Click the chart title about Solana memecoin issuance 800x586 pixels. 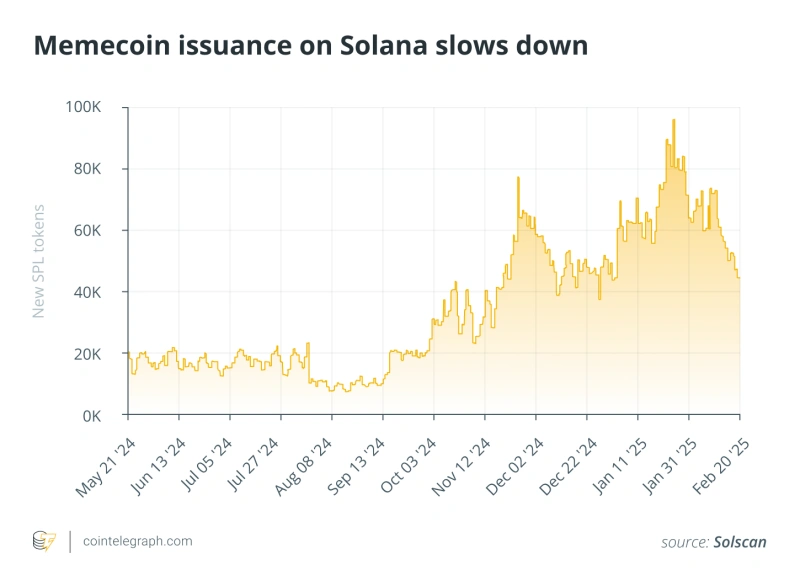point(311,45)
